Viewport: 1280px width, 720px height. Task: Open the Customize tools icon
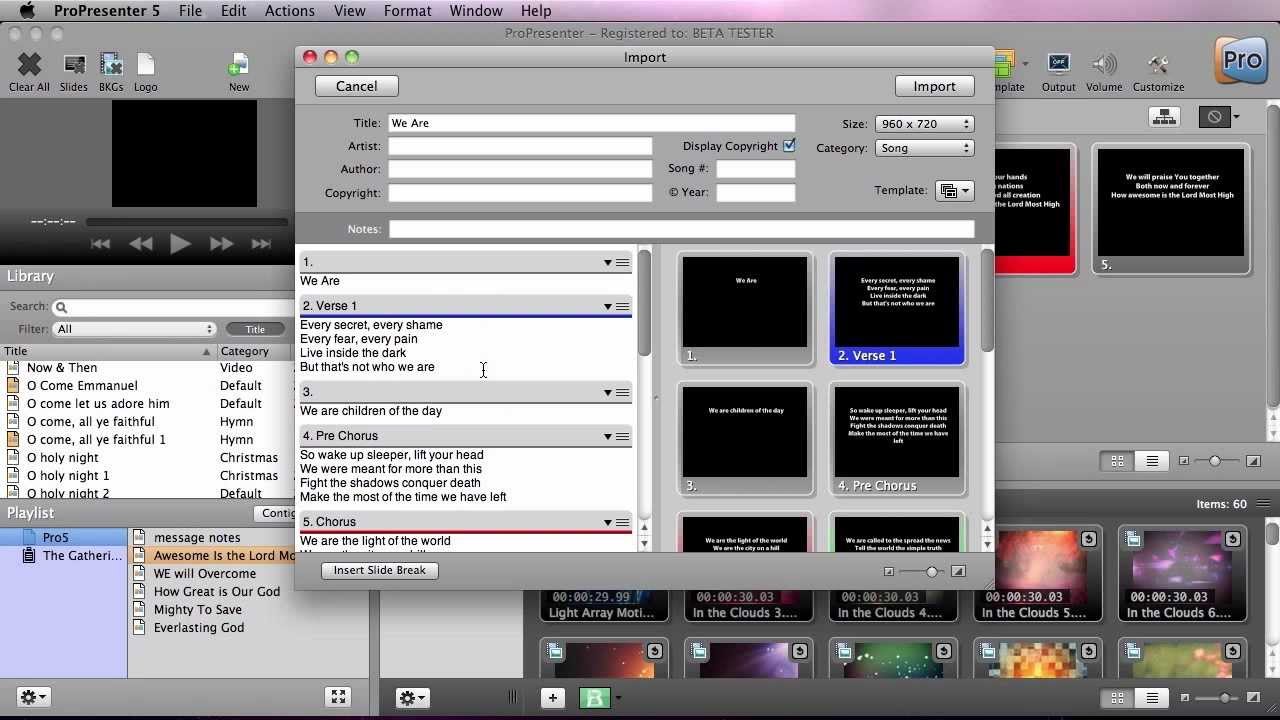tap(1158, 66)
